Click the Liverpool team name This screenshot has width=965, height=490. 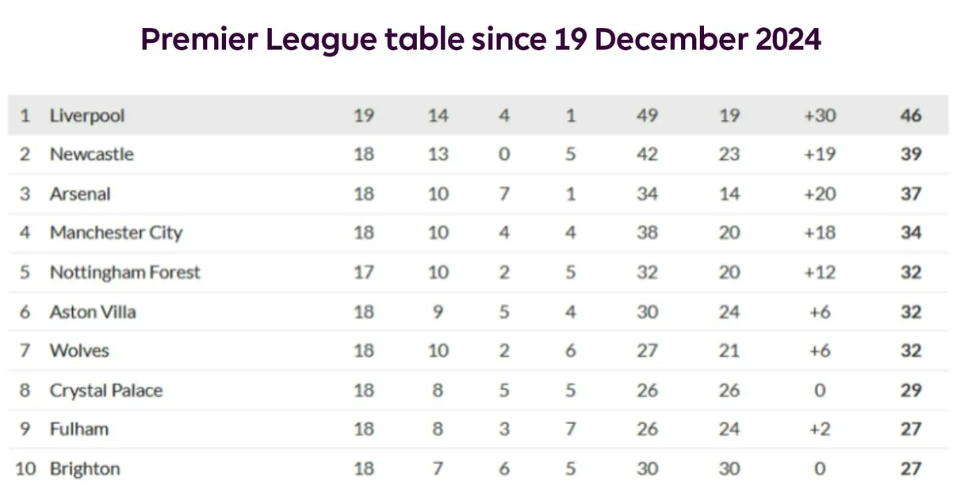[x=87, y=116]
